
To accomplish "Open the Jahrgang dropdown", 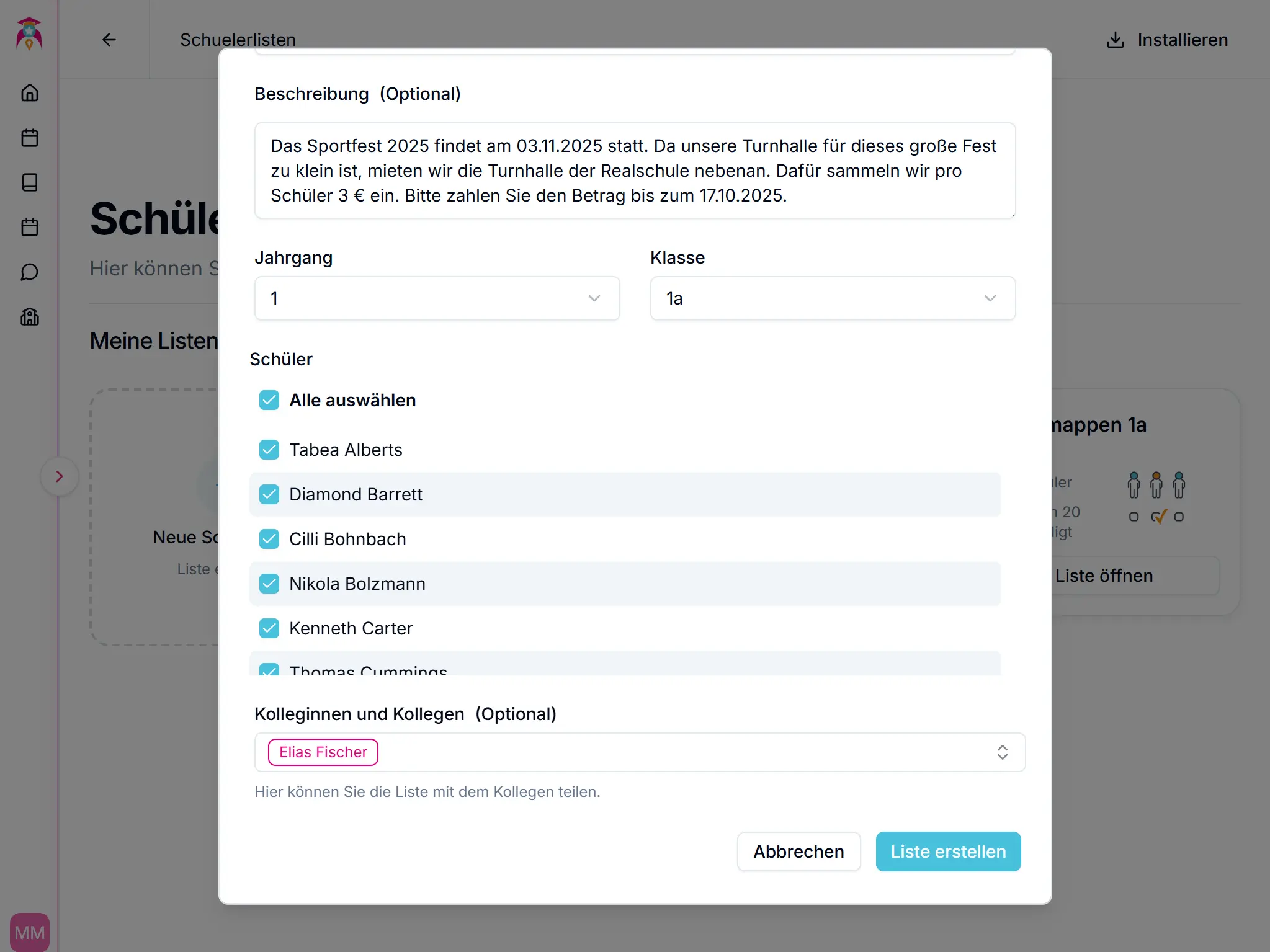I will [437, 298].
